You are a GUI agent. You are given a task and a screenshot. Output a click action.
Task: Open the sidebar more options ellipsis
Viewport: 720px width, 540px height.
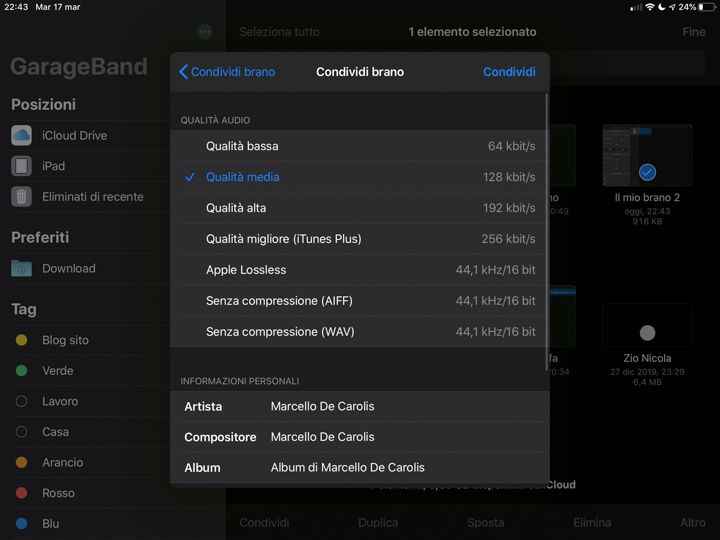click(205, 32)
